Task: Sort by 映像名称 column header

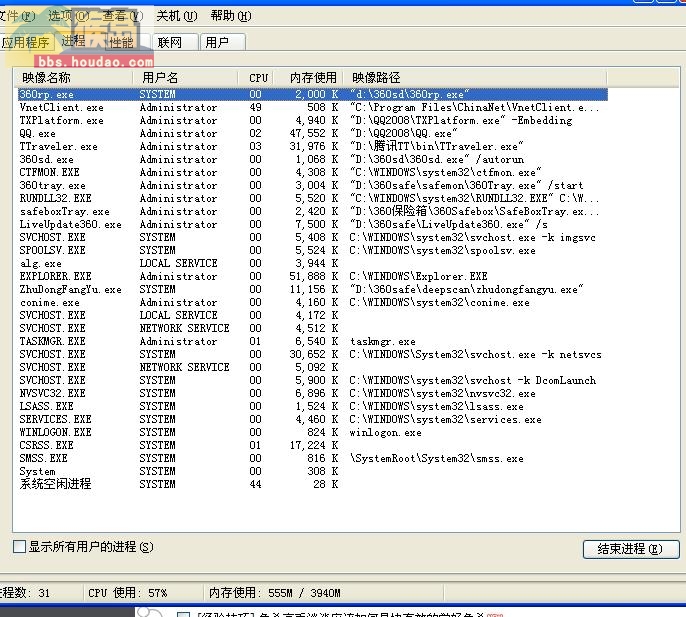Action: [73, 78]
